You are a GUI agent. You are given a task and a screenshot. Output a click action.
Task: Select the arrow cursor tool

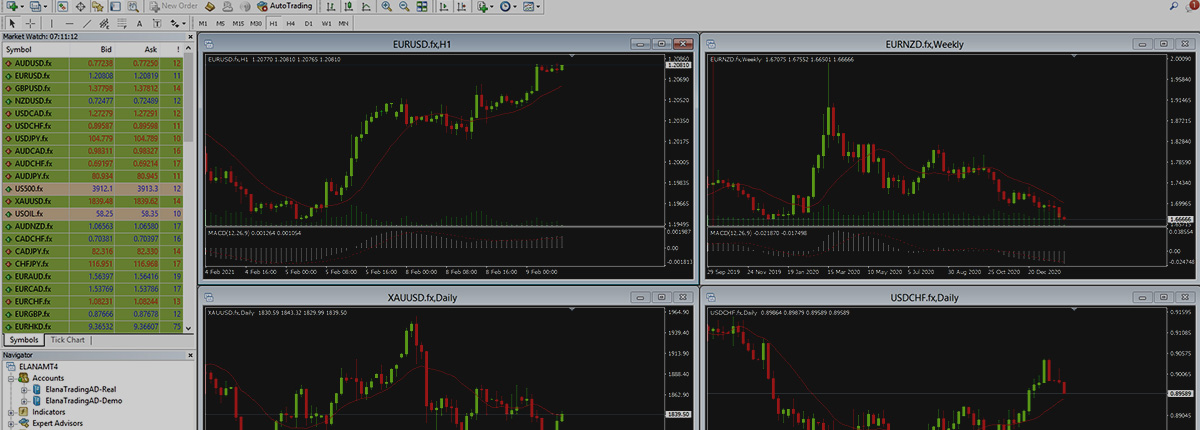pyautogui.click(x=12, y=23)
